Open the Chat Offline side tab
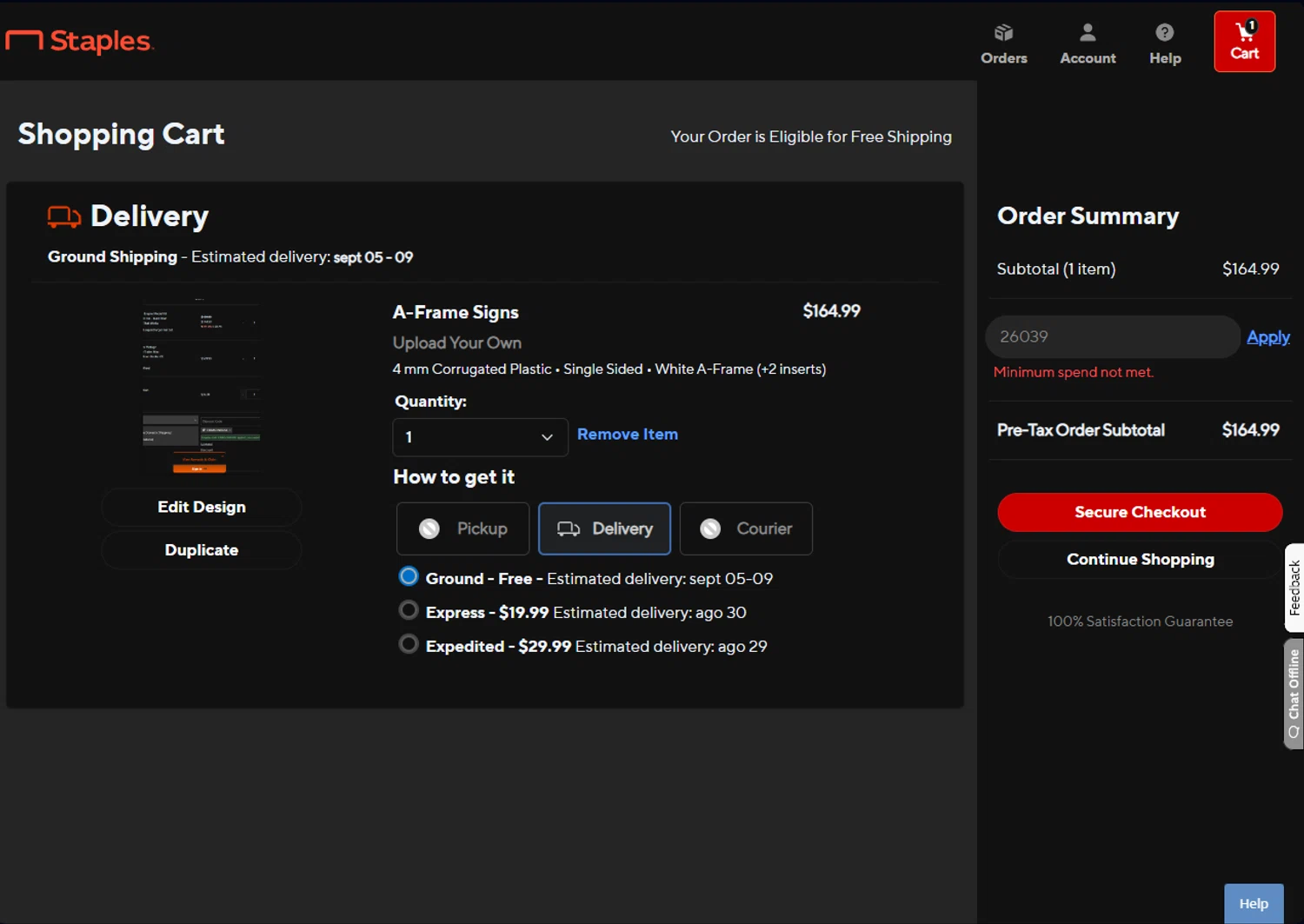This screenshot has height=924, width=1304. coord(1294,694)
